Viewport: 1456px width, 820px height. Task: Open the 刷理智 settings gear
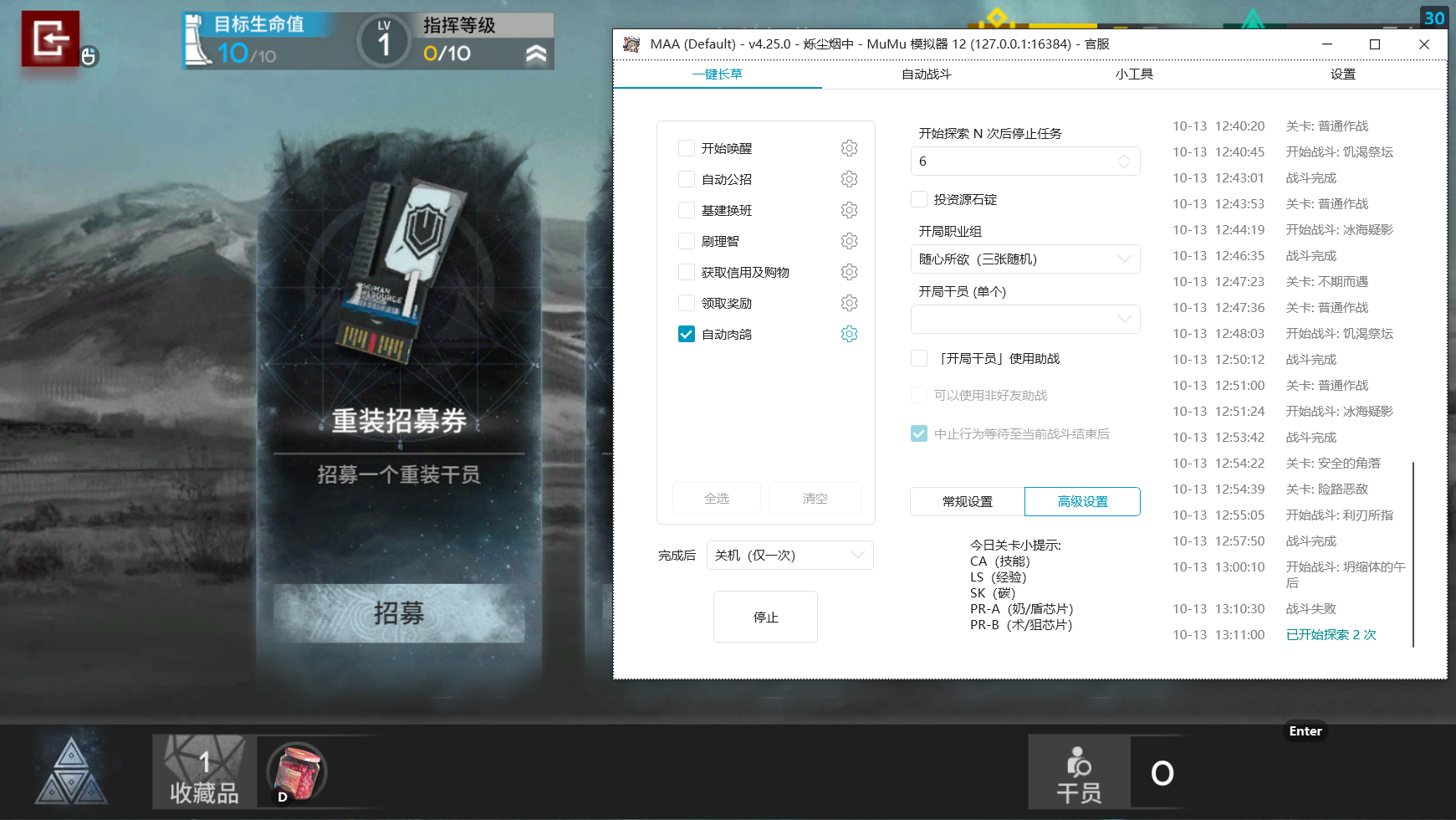point(849,240)
